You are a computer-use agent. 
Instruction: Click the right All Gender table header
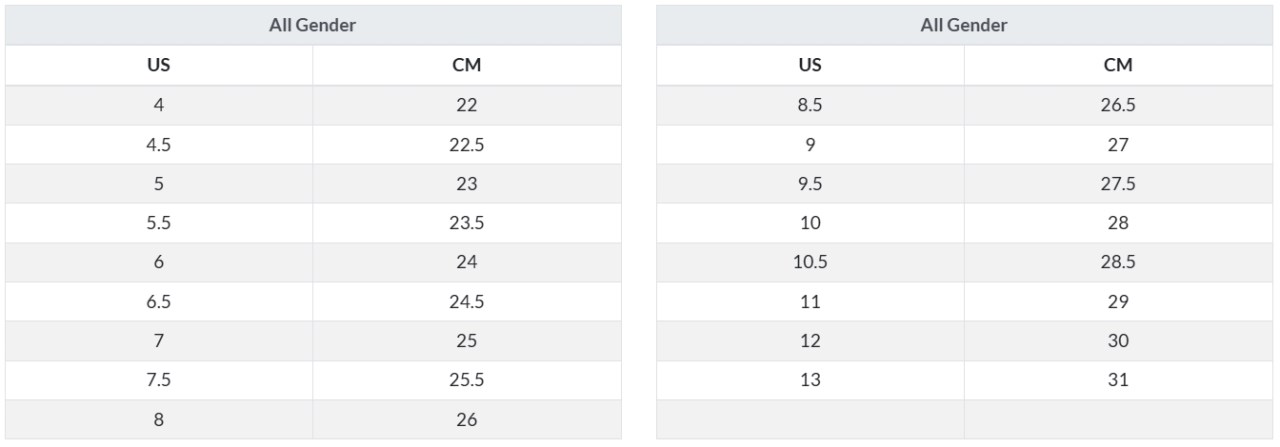click(964, 25)
